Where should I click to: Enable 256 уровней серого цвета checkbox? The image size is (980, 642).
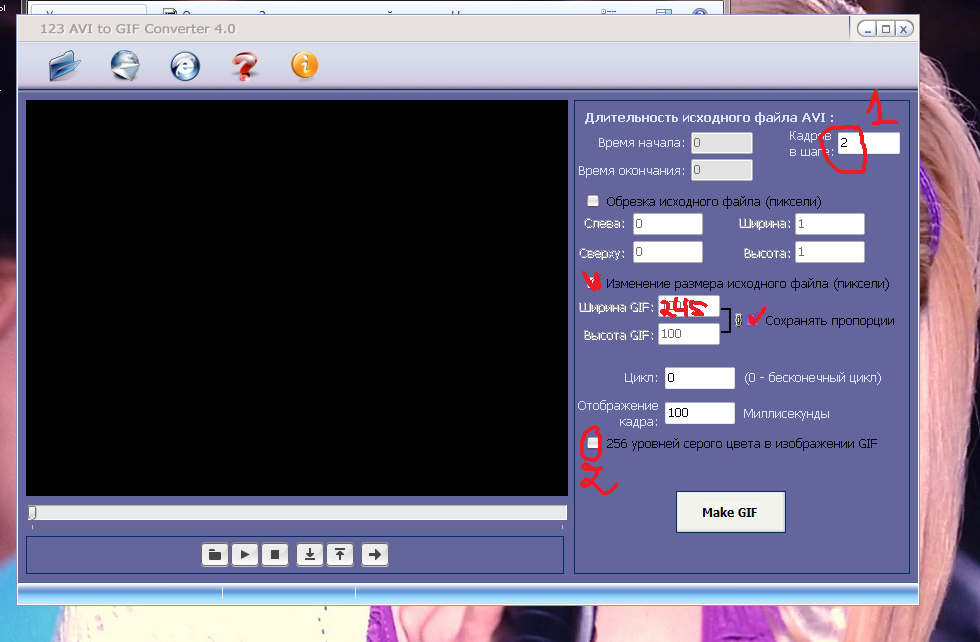(594, 443)
